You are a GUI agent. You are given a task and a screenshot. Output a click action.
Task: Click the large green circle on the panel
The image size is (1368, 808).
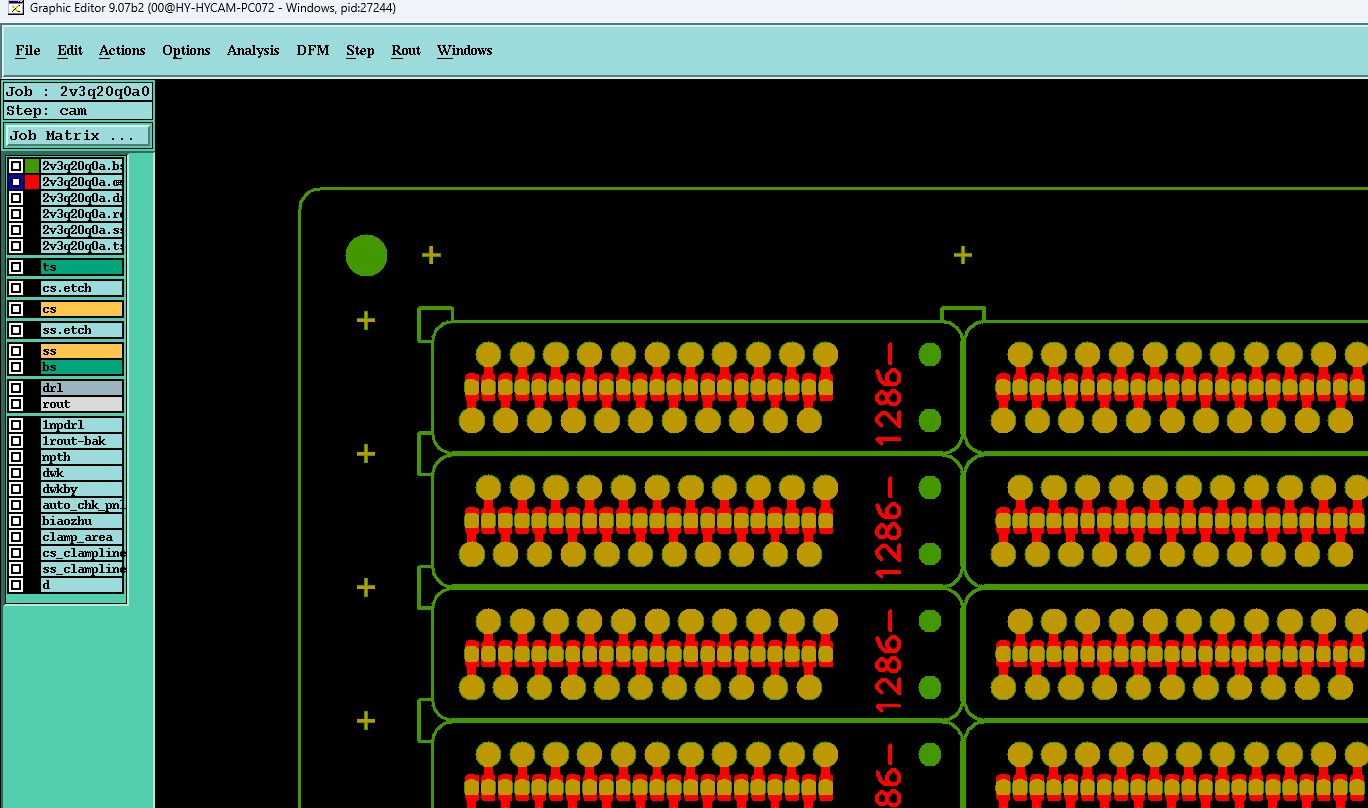pos(366,255)
